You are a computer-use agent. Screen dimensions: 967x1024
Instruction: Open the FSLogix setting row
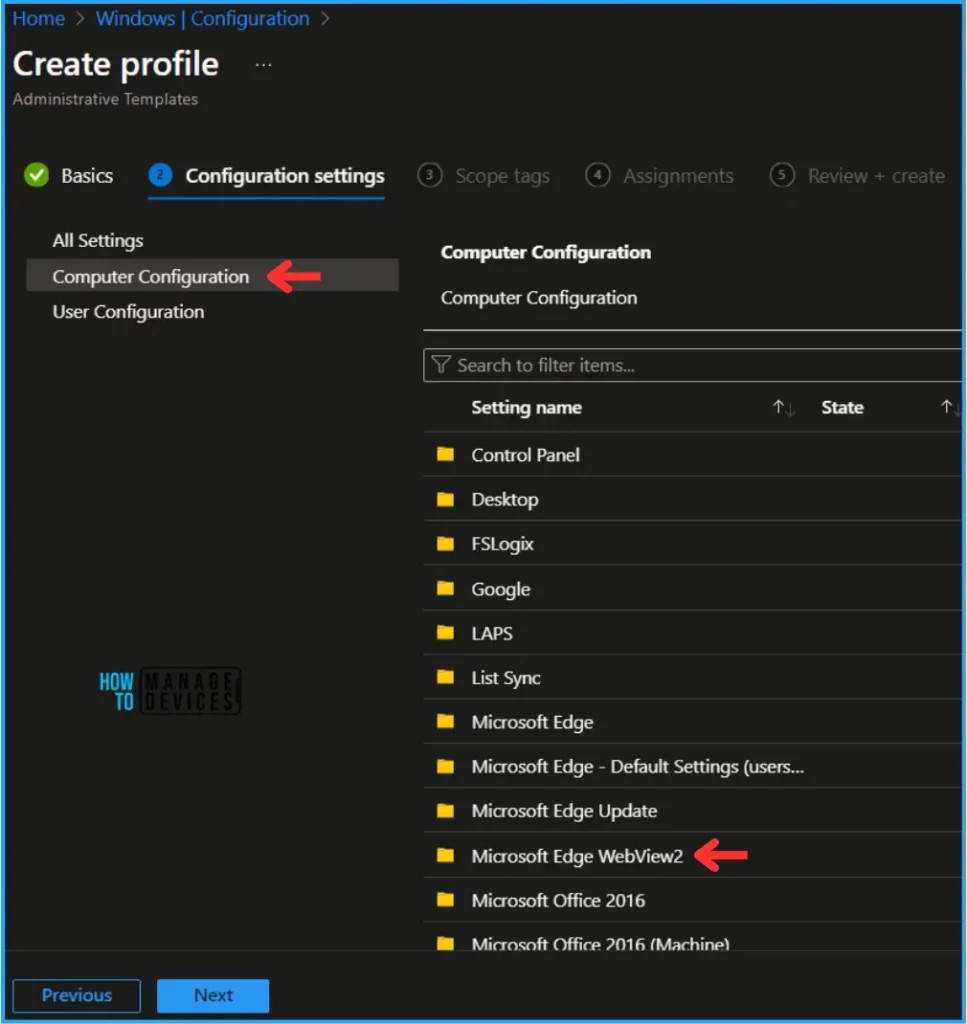(x=692, y=543)
